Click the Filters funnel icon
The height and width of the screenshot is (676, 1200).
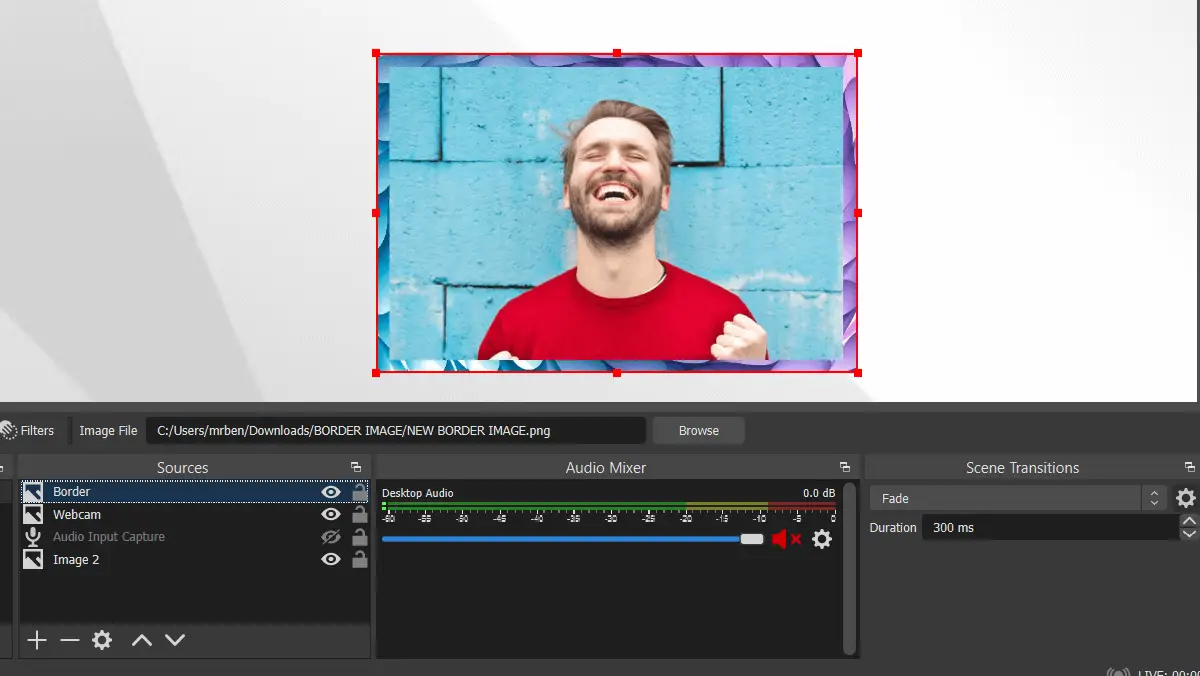[10, 430]
